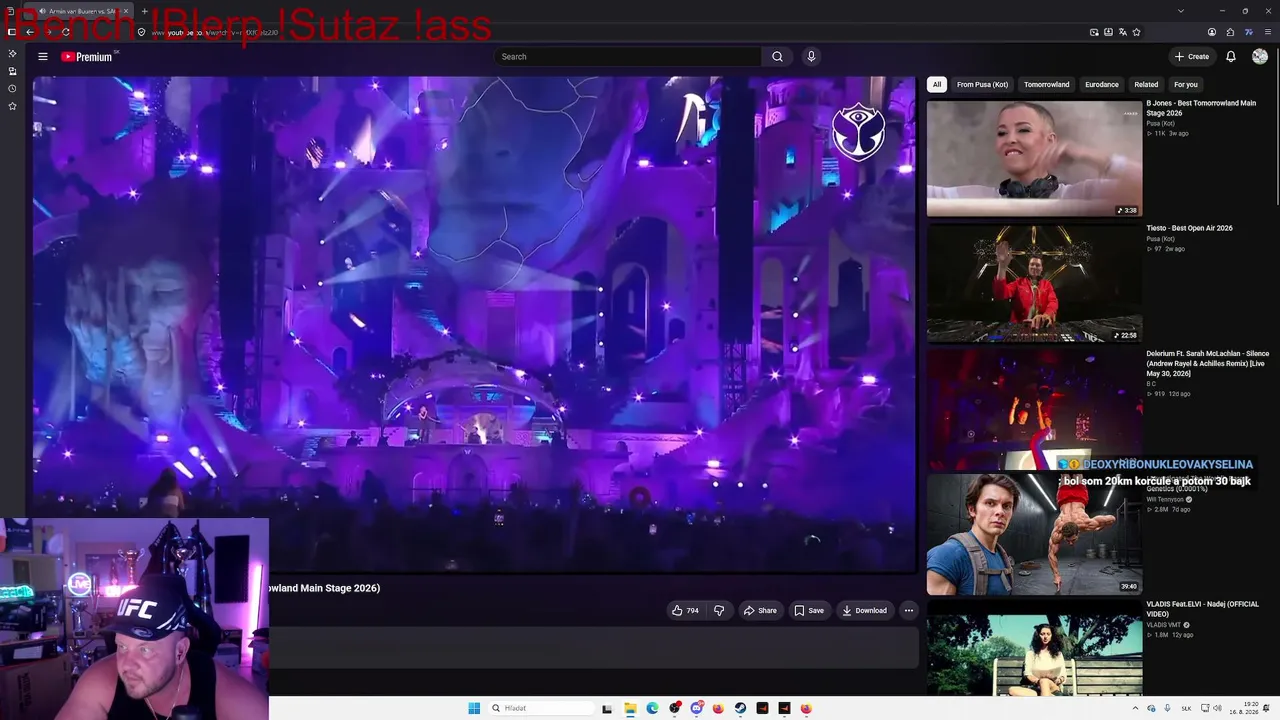
Task: Select the Eurodance filter chip
Action: (1102, 85)
